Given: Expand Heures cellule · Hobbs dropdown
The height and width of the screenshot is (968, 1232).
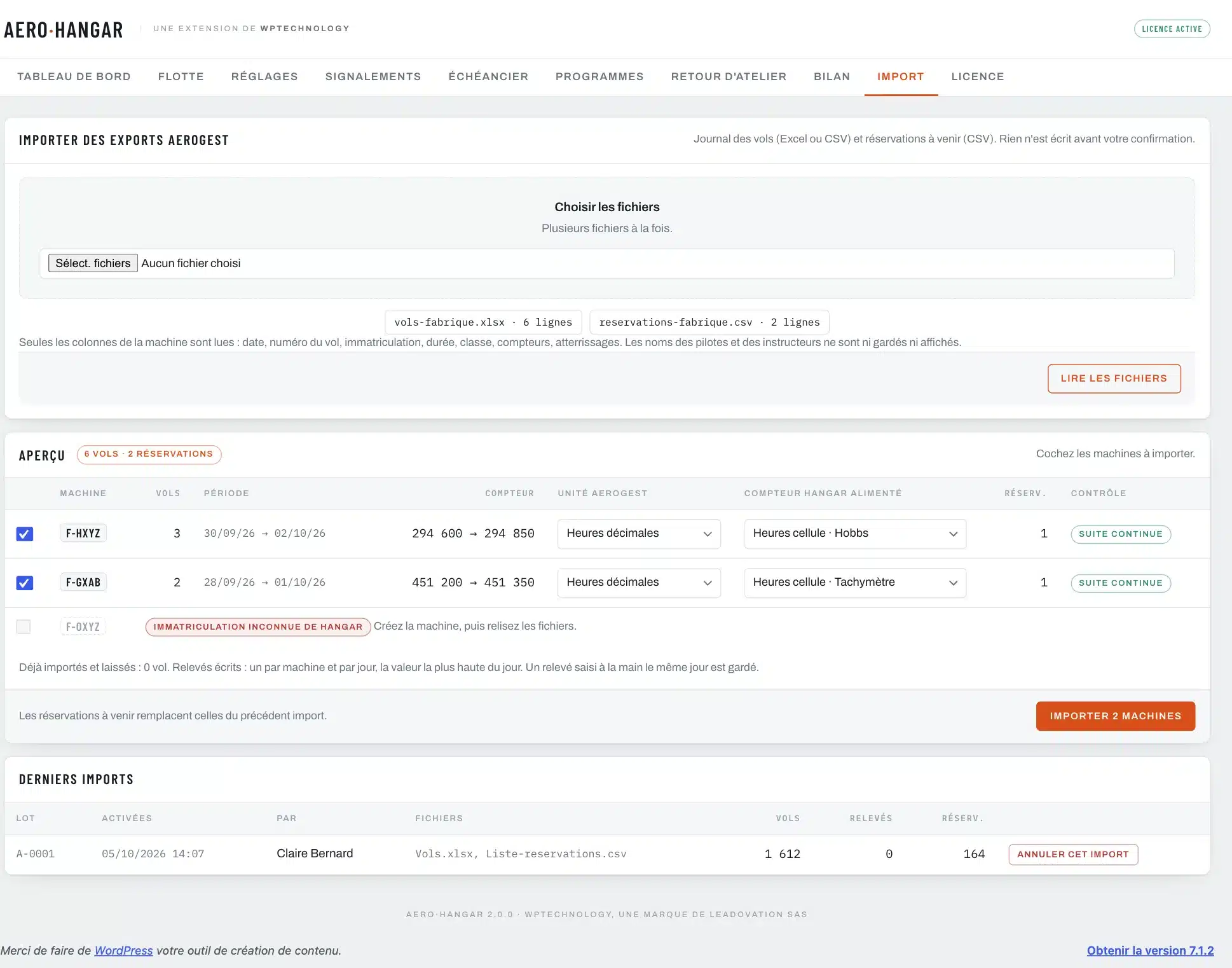Looking at the screenshot, I should (x=855, y=534).
